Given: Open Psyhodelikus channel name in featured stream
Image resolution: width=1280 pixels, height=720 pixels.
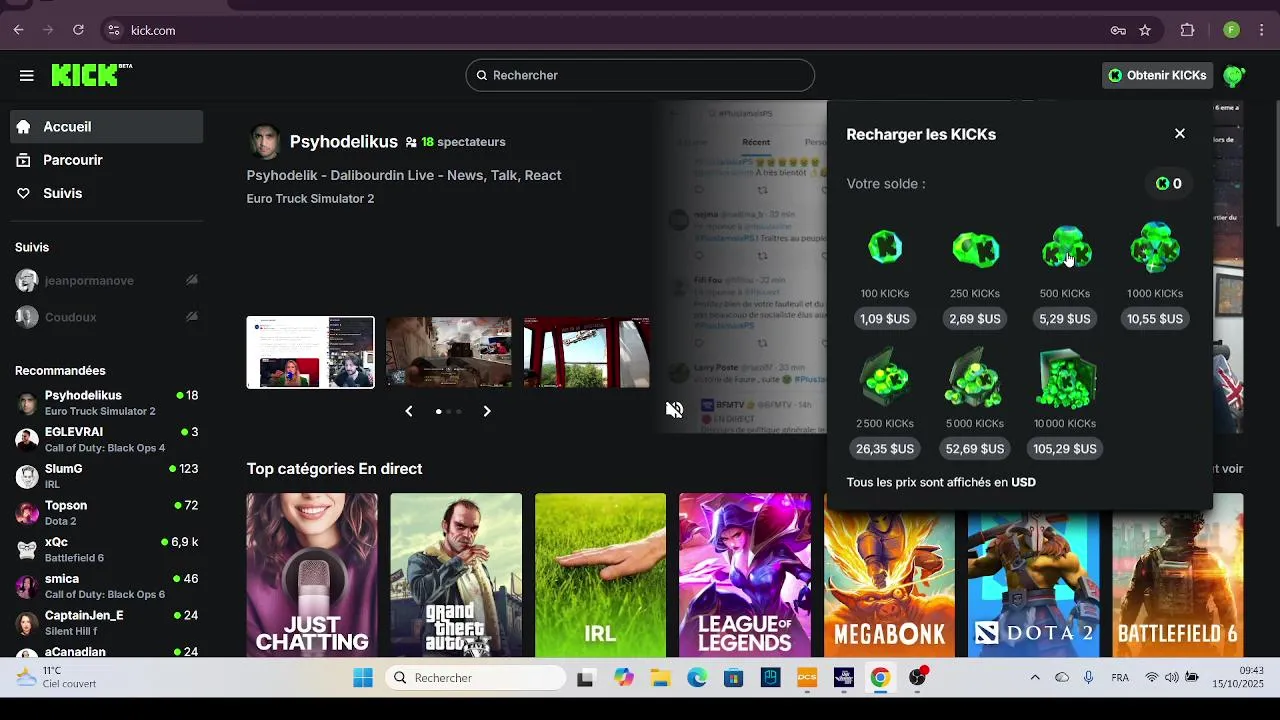Looking at the screenshot, I should tap(344, 142).
